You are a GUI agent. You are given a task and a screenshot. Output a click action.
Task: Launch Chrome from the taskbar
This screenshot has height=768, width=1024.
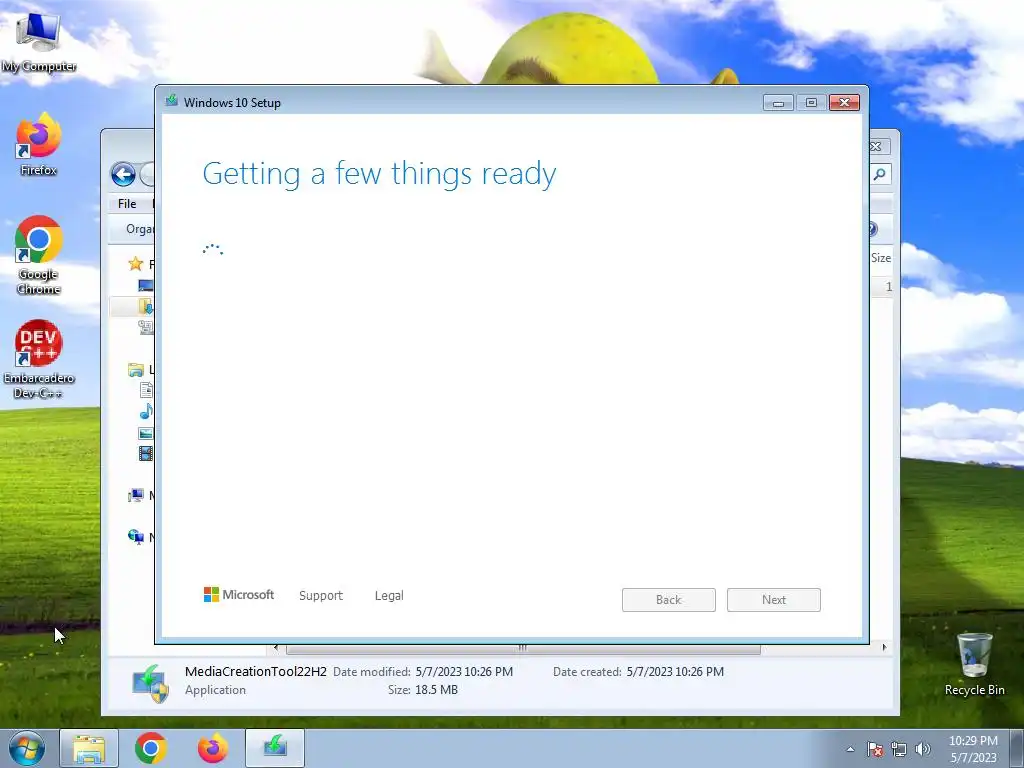[151, 749]
